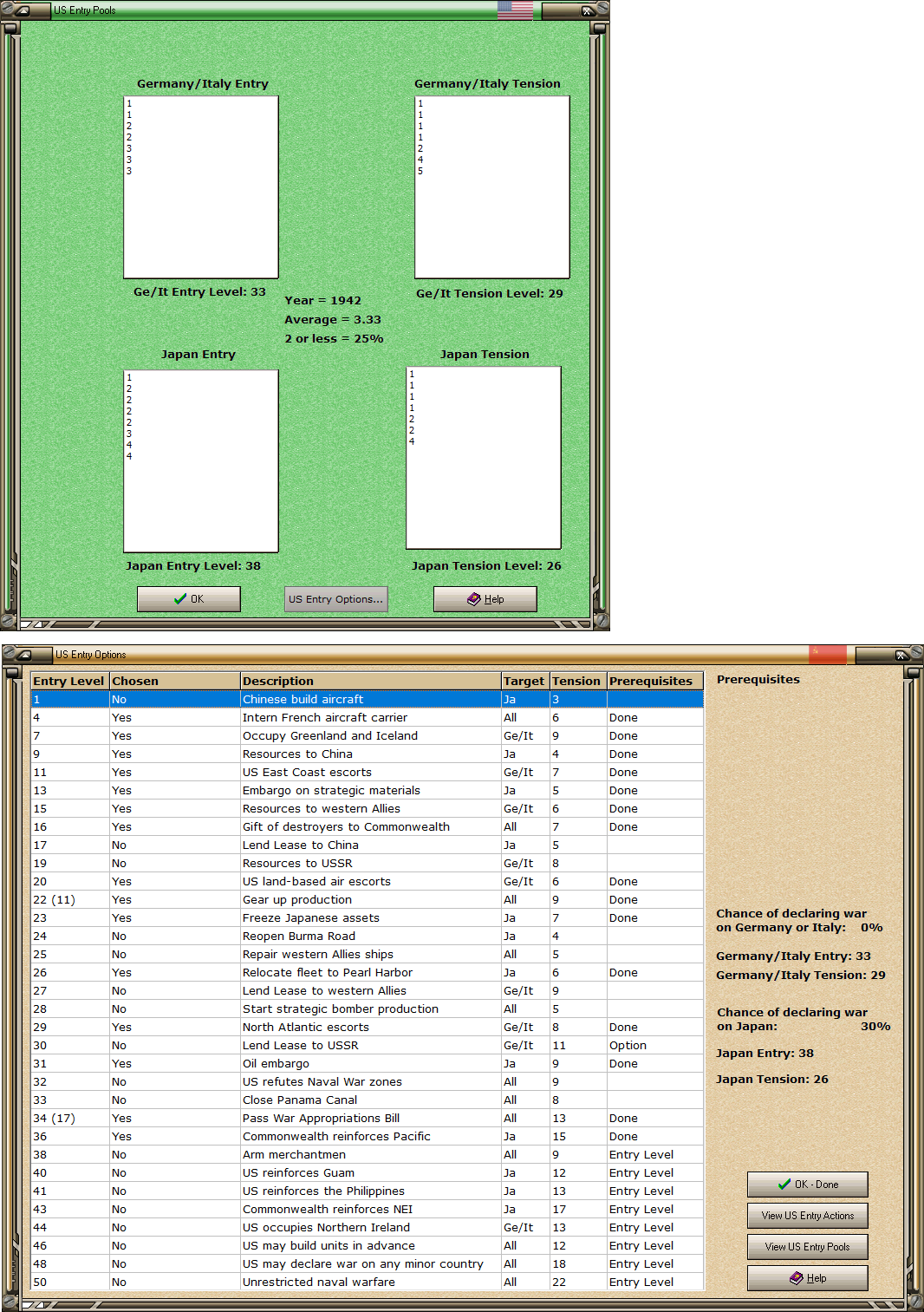Image resolution: width=924 pixels, height=1312 pixels.
Task: Select Freeze Japanese assets row
Action: [x=367, y=917]
